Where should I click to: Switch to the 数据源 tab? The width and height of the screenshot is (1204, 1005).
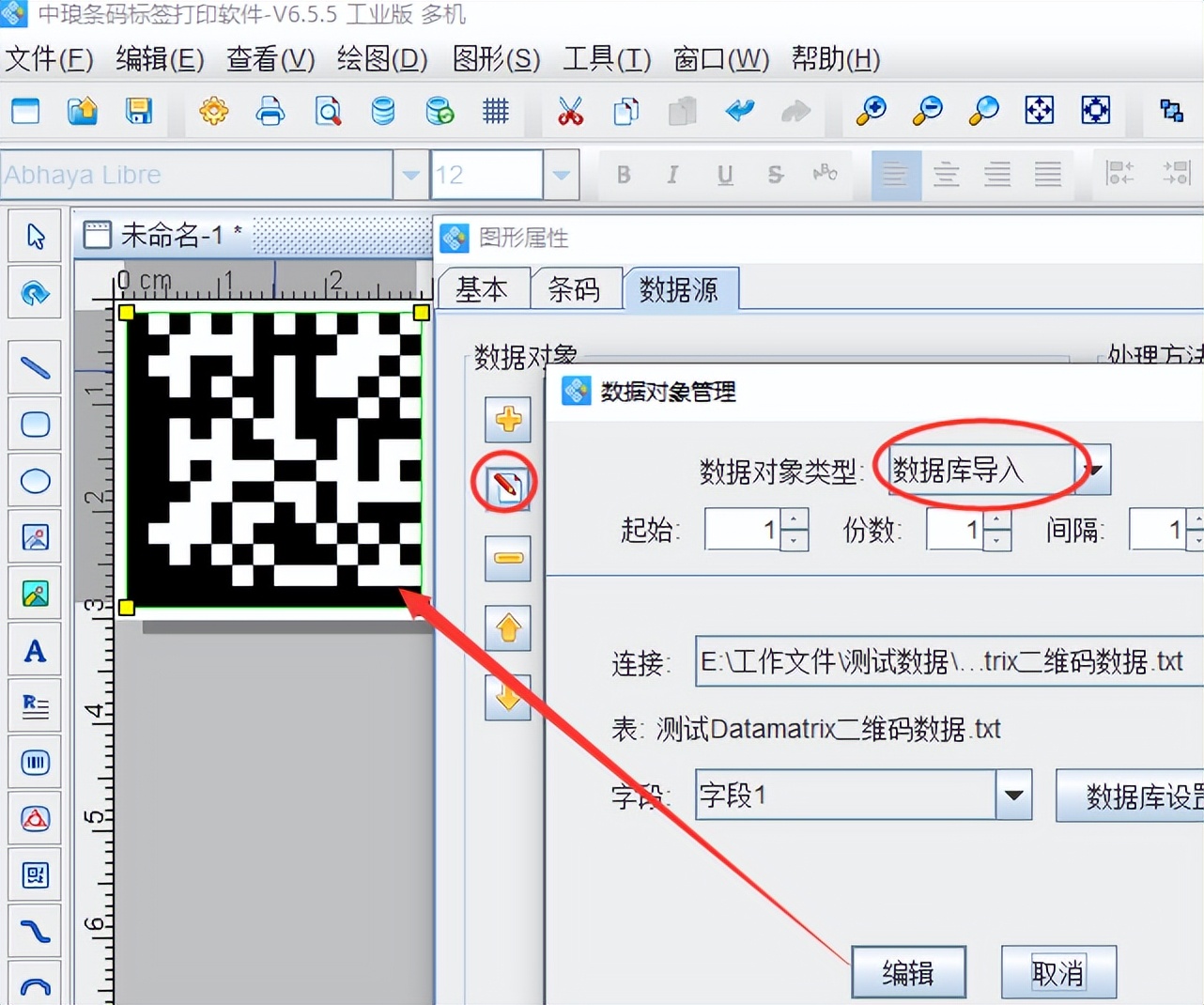(x=680, y=289)
